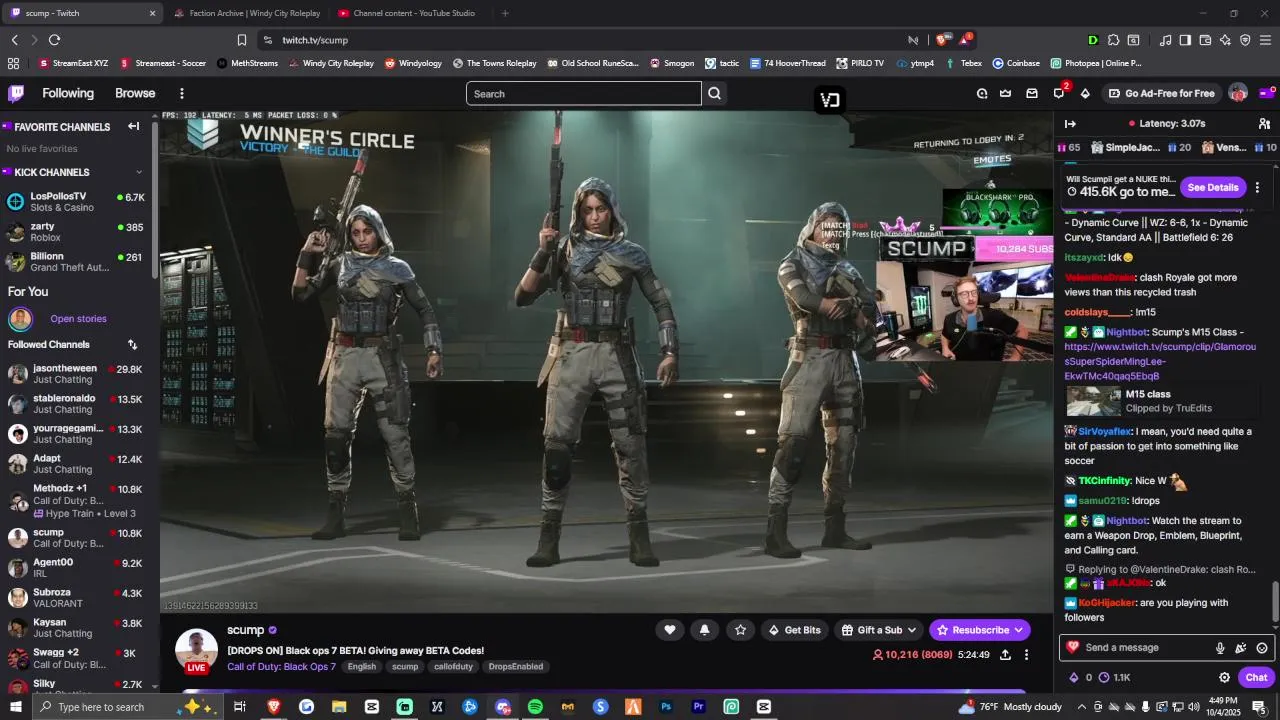Bookmark this page icon in address bar
Image resolution: width=1280 pixels, height=720 pixels.
coord(241,40)
